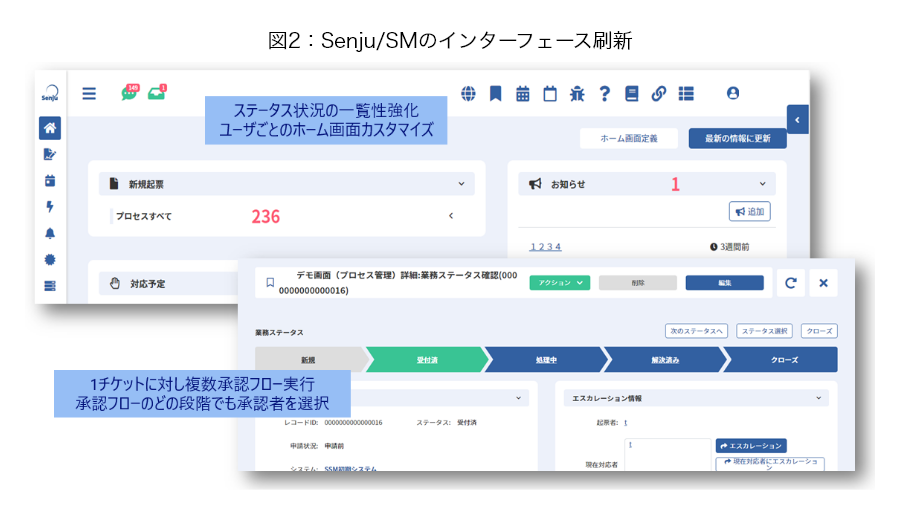Click the 編集 button
Screen dimensions: 900x520
(724, 283)
